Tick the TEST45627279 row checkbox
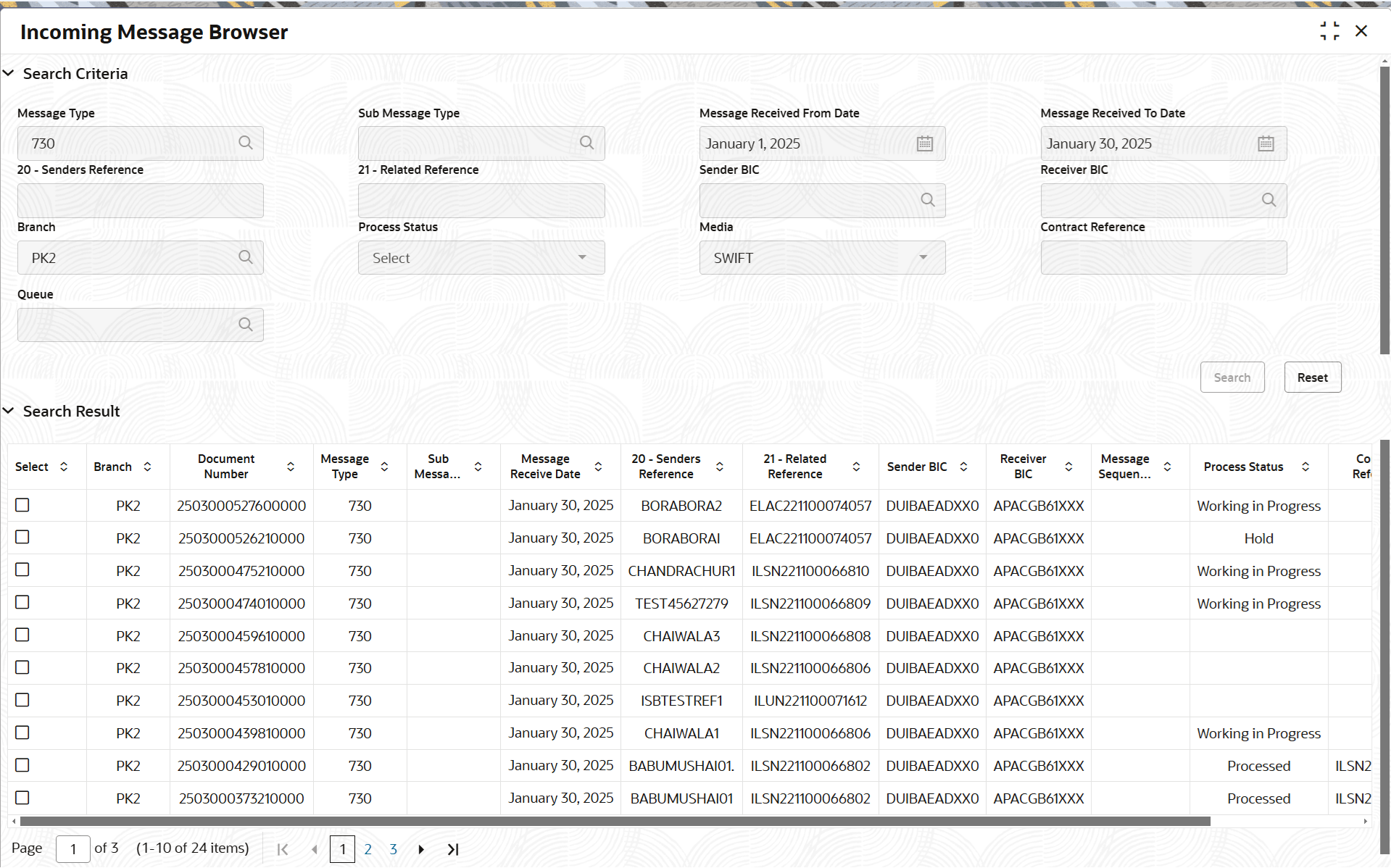 22,602
